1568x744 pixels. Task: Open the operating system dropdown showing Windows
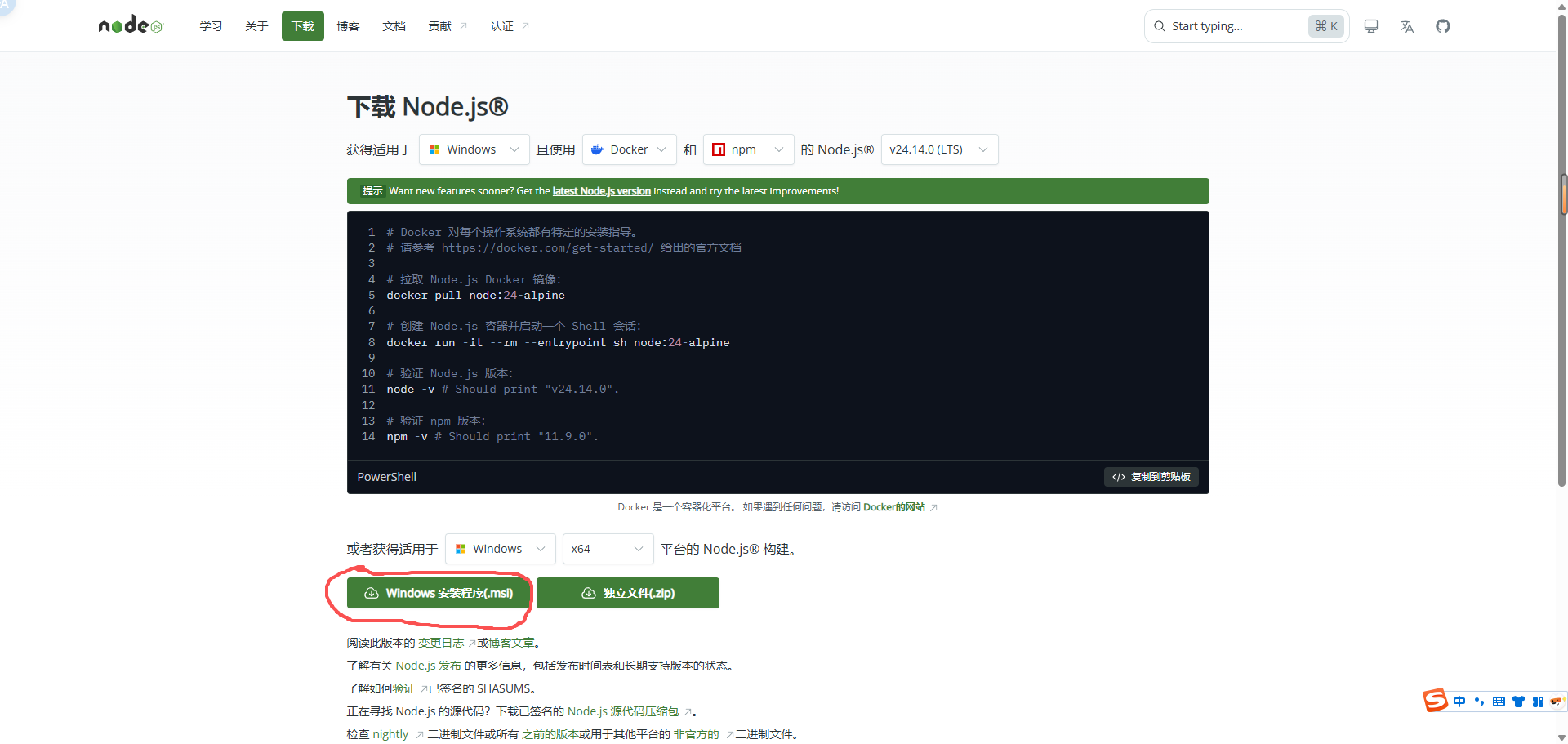[x=474, y=149]
